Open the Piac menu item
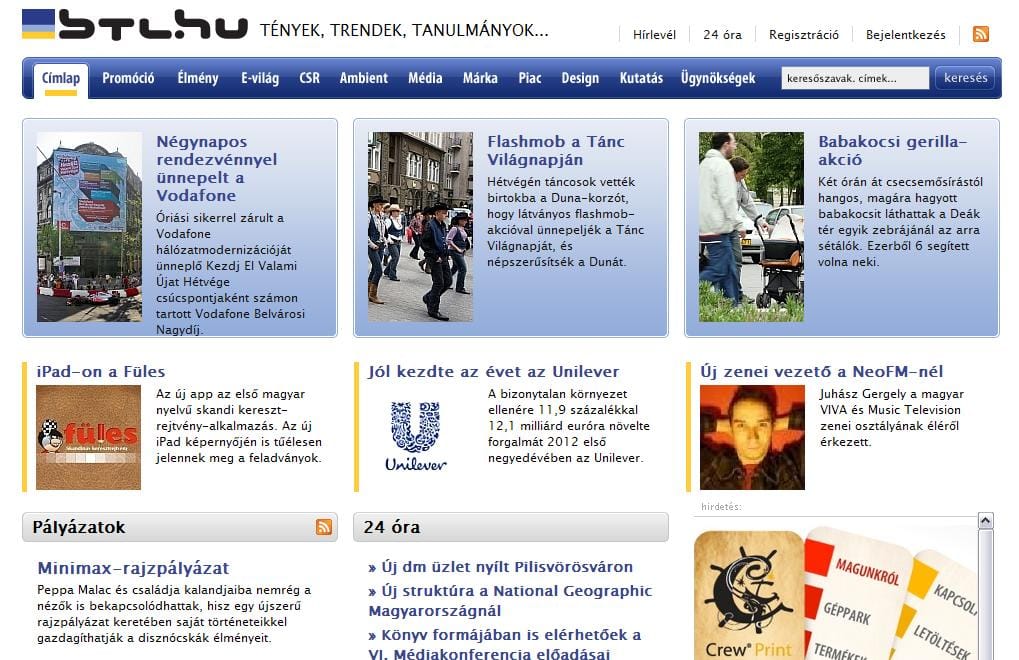The width and height of the screenshot is (1019, 660). (x=530, y=78)
